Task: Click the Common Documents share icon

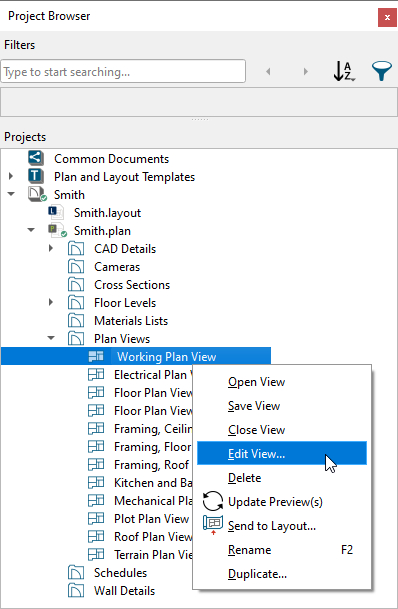Action: click(36, 158)
